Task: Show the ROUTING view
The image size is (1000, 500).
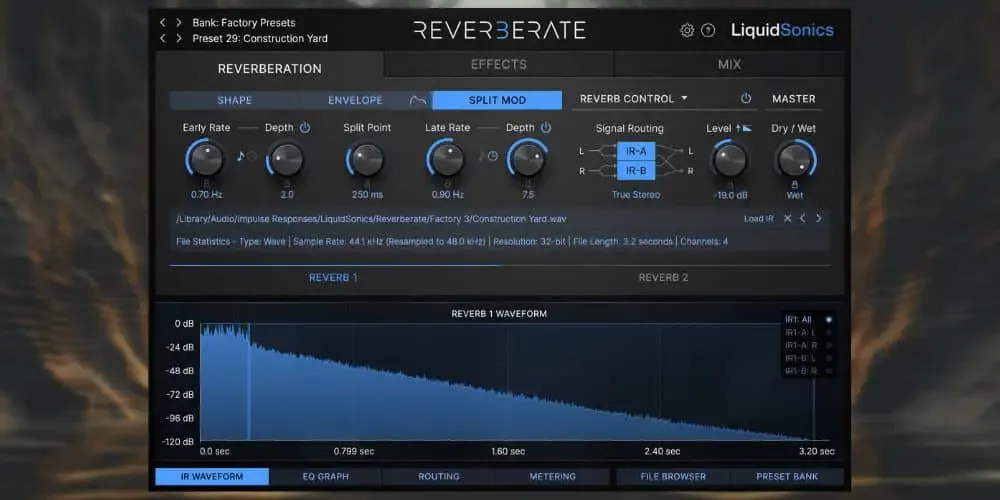Action: pos(439,476)
